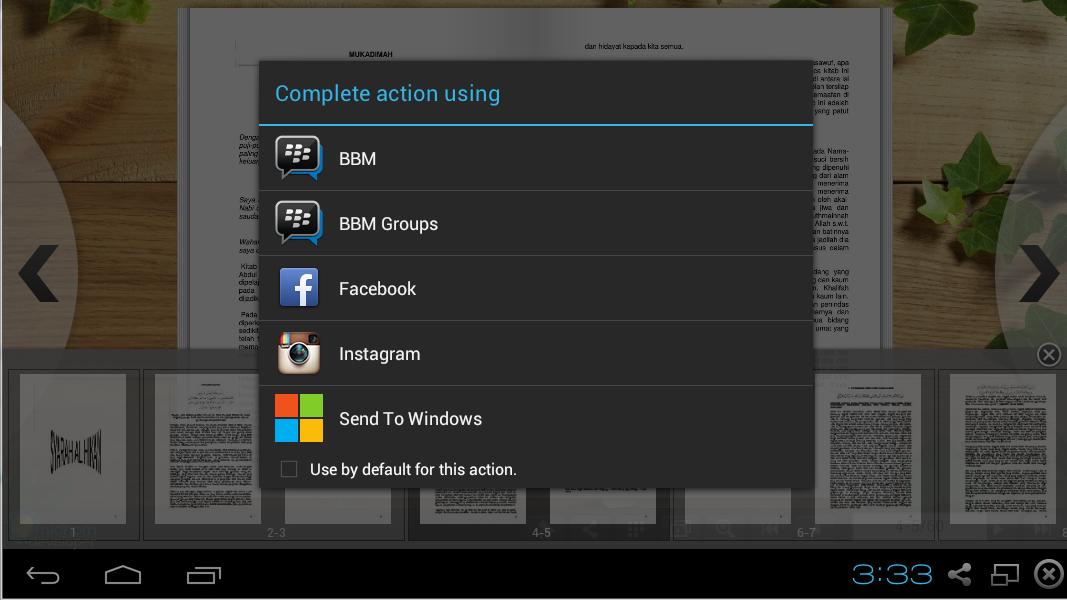Screen dimensions: 1067x600
Task: Tap the window switch icon beside share
Action: (1004, 574)
